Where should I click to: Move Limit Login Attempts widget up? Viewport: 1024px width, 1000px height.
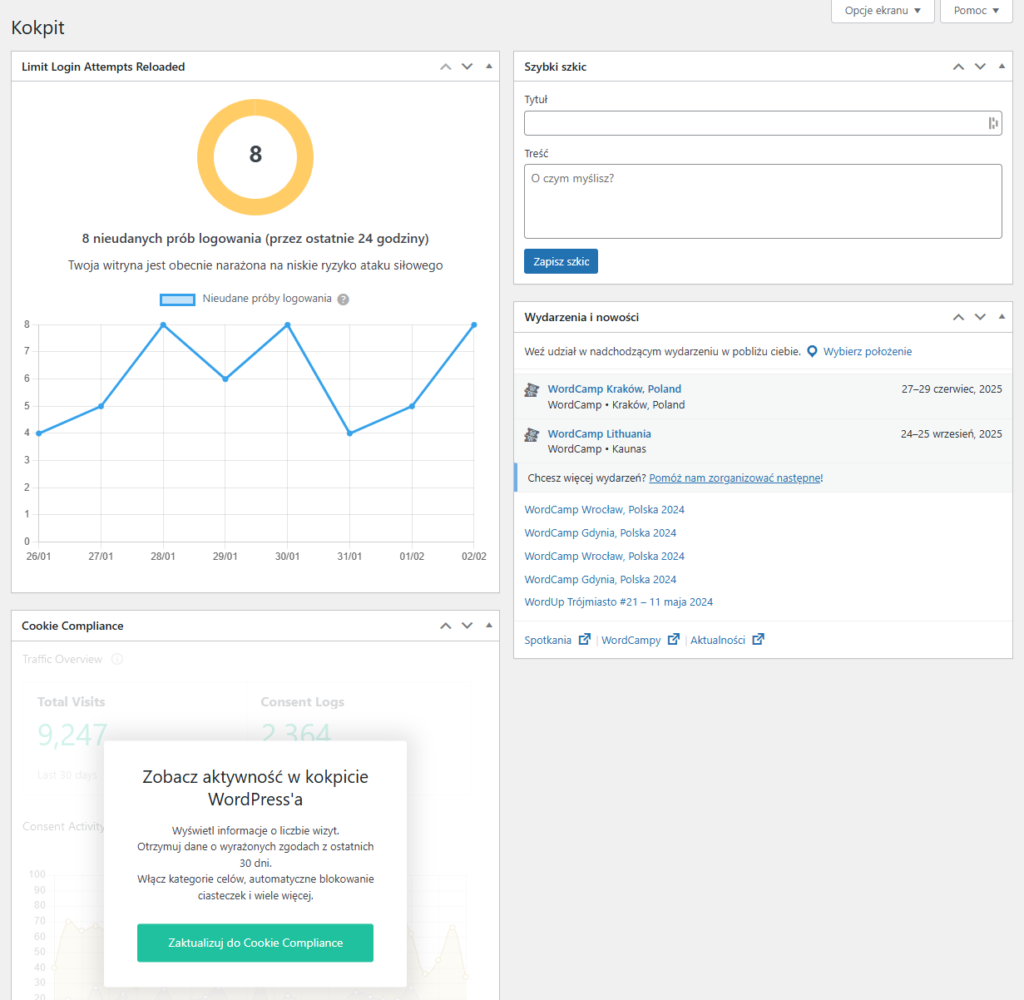pyautogui.click(x=446, y=67)
